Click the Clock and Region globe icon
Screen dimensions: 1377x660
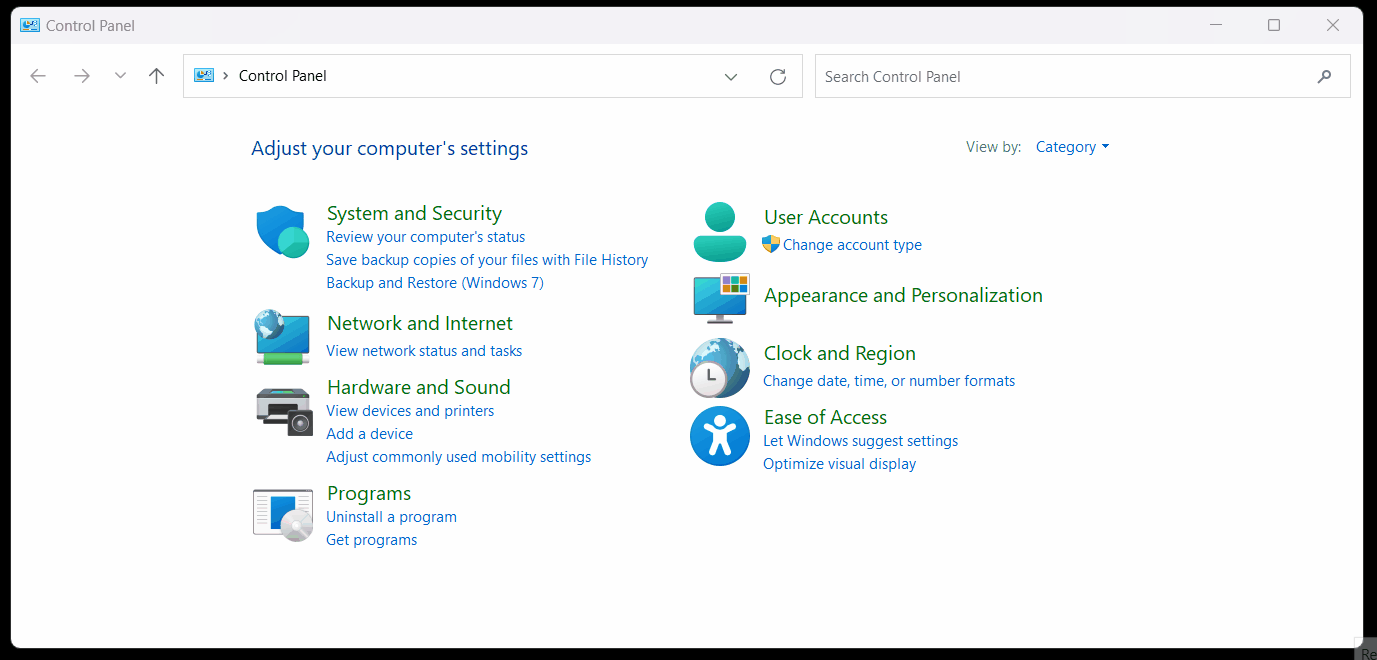[x=719, y=368]
